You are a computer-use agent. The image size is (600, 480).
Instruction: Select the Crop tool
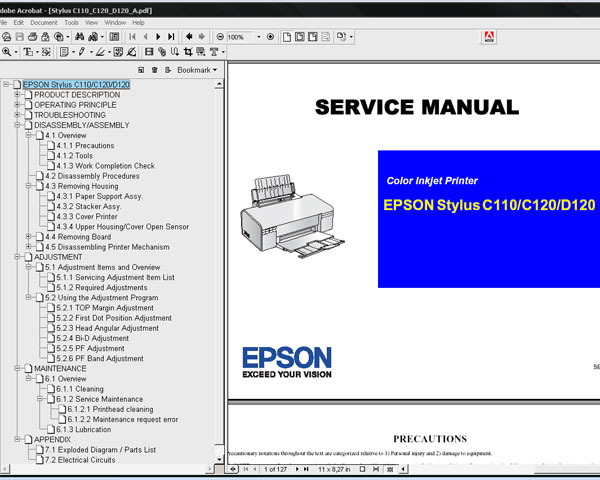(x=188, y=52)
